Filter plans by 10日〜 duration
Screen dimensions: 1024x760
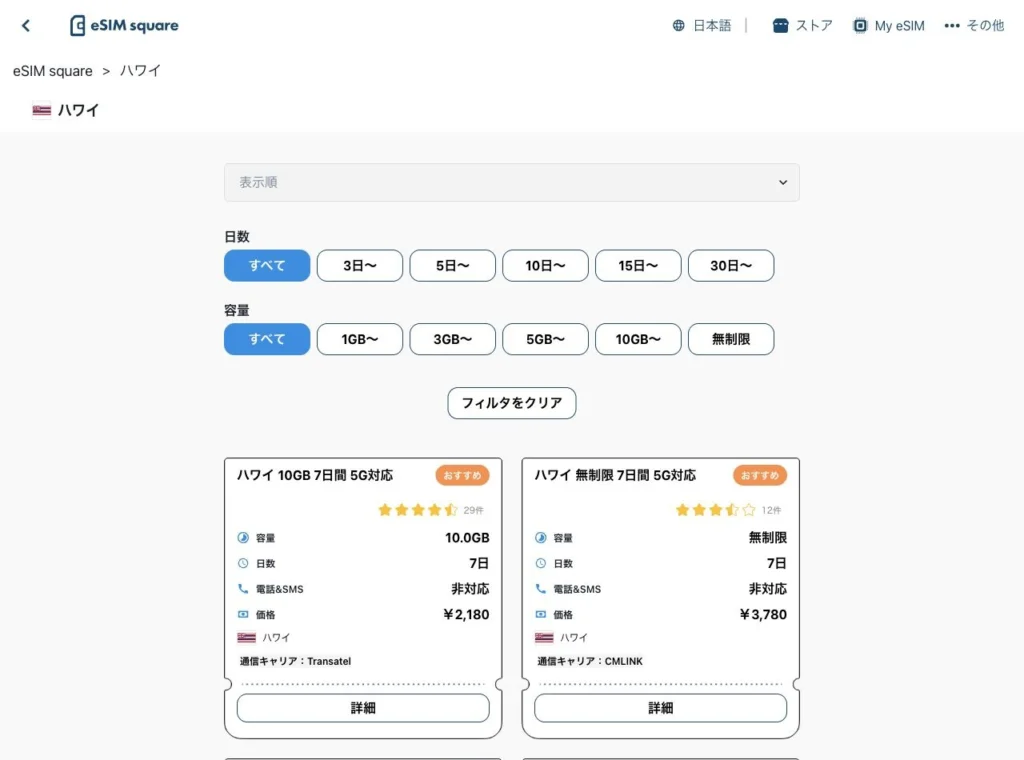pos(545,266)
